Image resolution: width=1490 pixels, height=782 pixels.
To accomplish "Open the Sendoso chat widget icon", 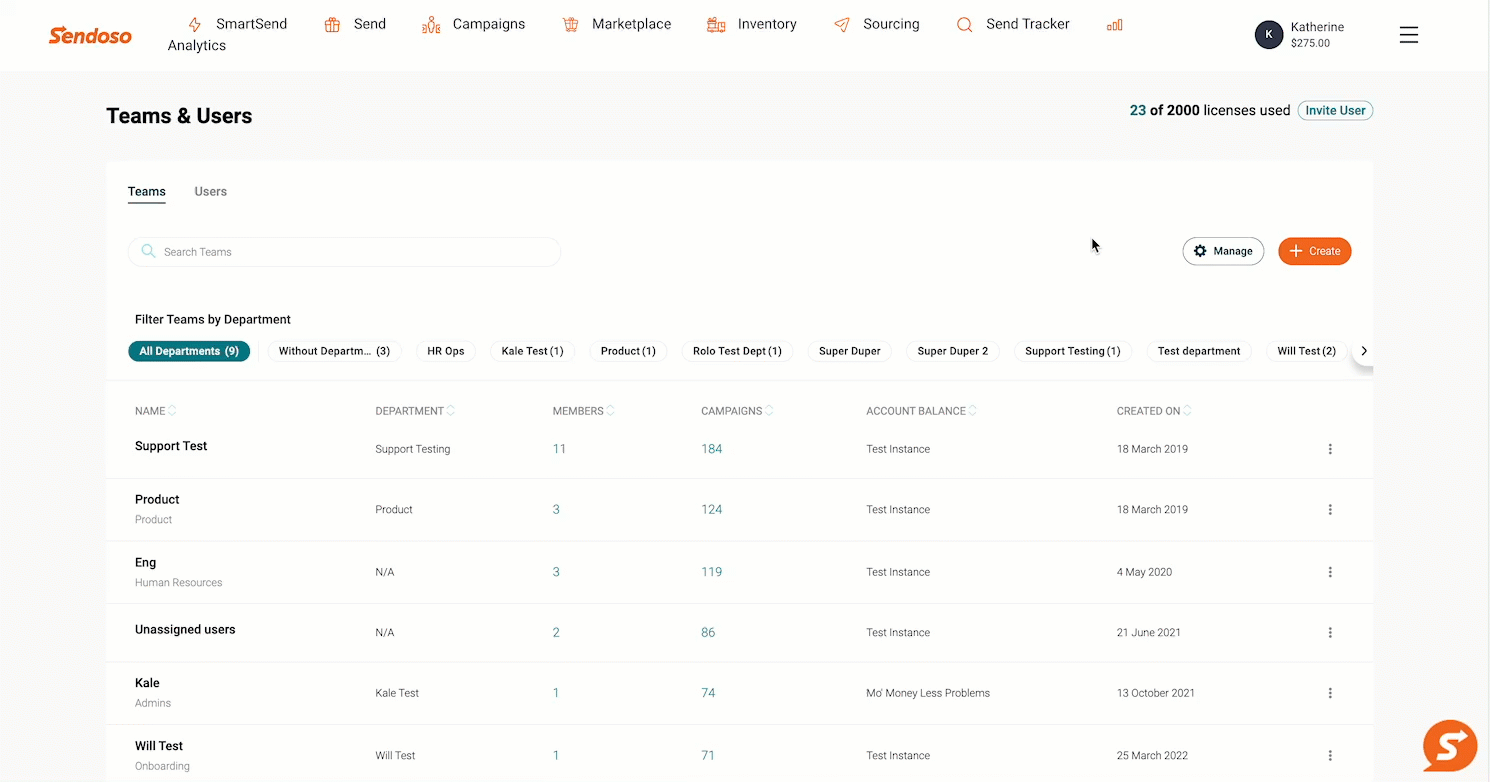I will [1450, 746].
